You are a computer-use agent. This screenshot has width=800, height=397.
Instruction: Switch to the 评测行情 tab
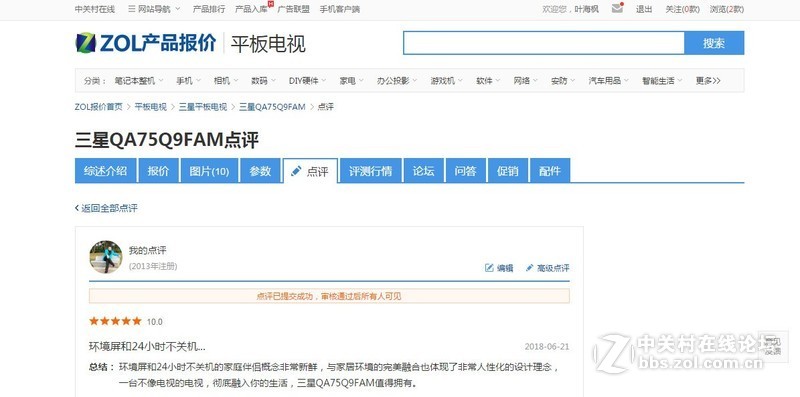click(x=370, y=171)
